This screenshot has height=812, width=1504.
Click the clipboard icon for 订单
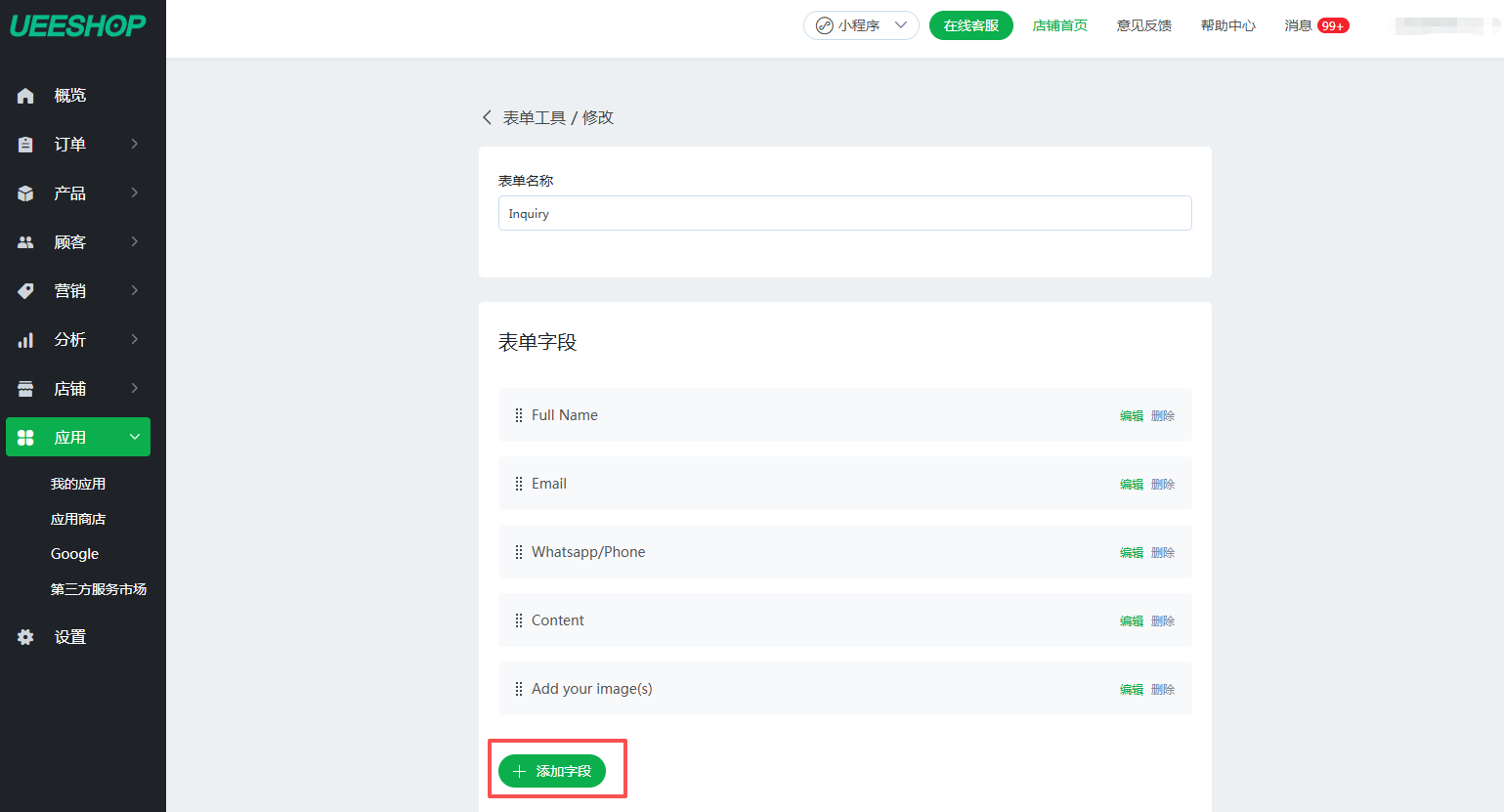(25, 145)
